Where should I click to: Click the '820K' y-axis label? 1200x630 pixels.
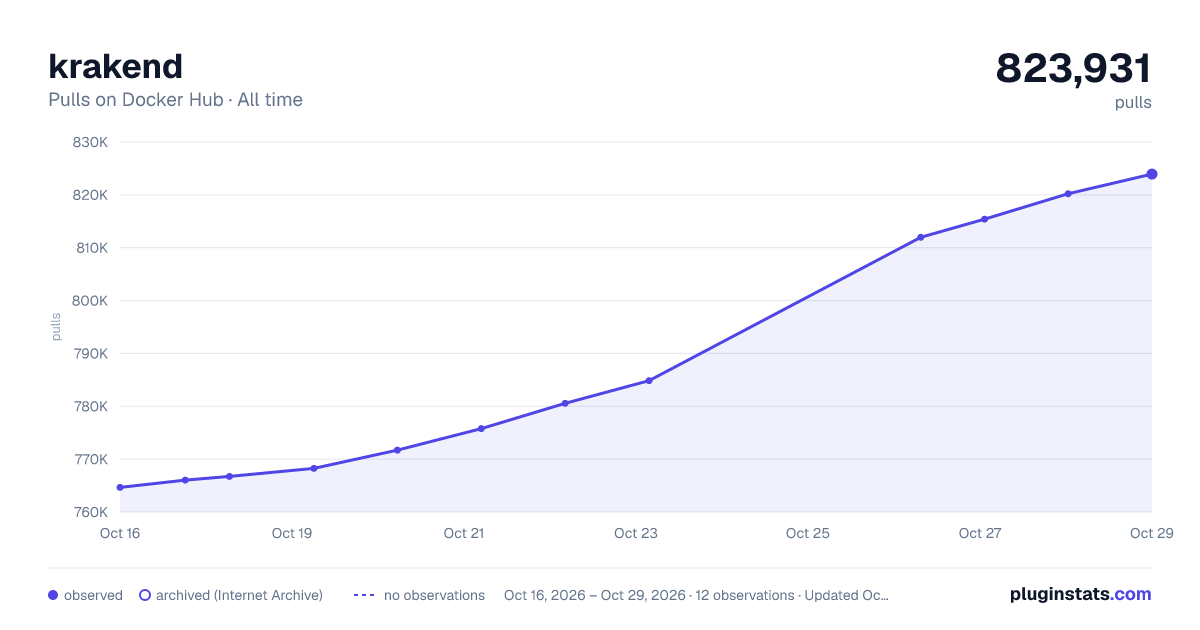pos(90,195)
